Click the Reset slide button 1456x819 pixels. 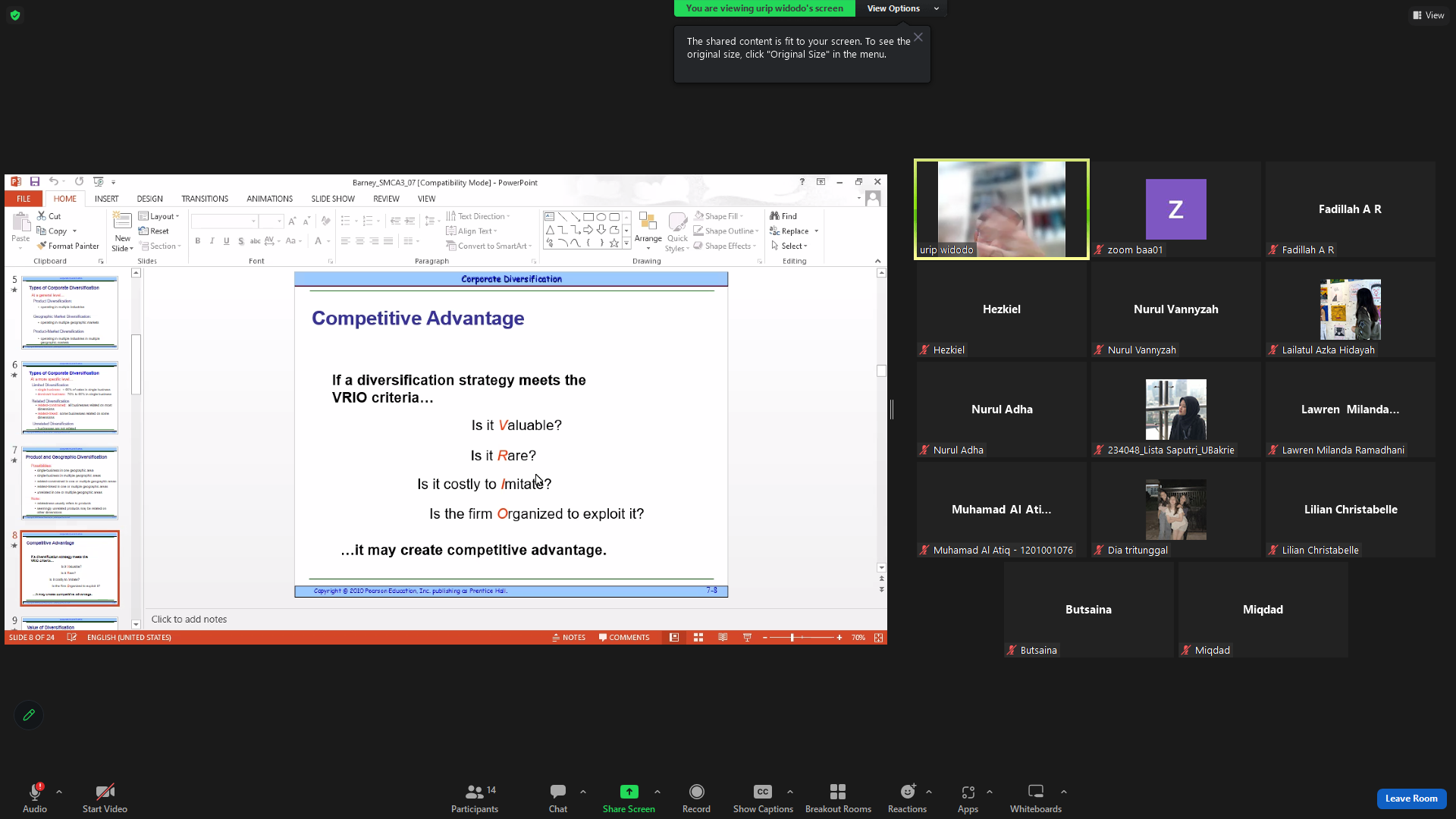154,231
